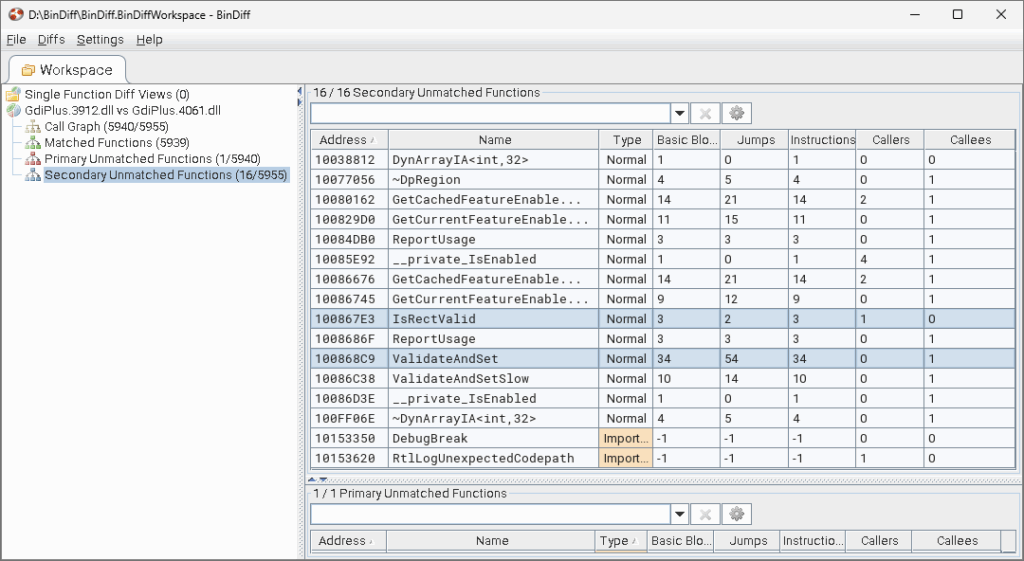The height and width of the screenshot is (561, 1024).
Task: Click the clear X button in primary filter
Action: pos(705,514)
